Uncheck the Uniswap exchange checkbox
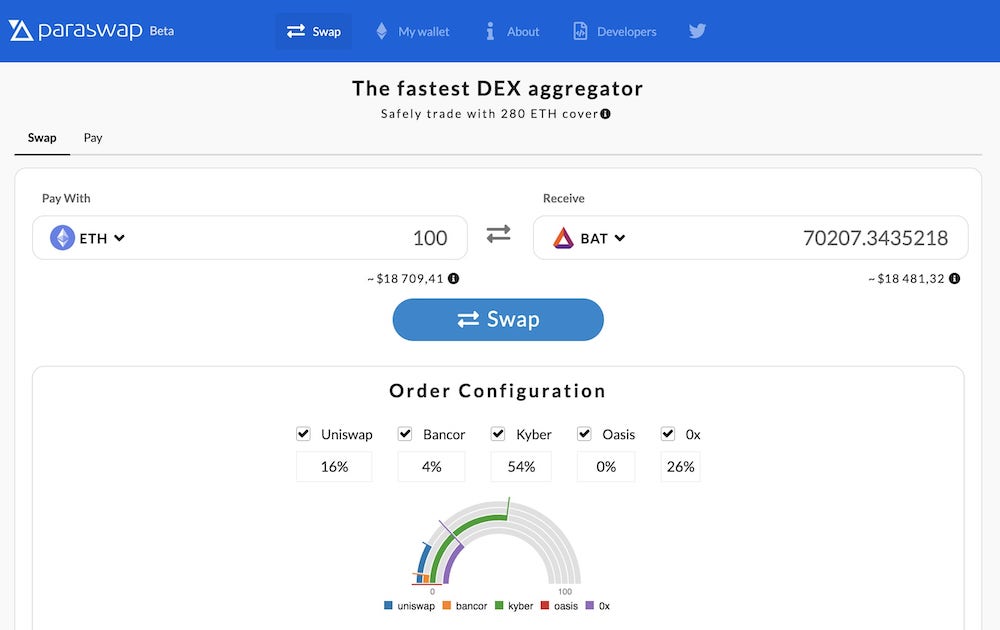The height and width of the screenshot is (630, 1000). point(303,434)
